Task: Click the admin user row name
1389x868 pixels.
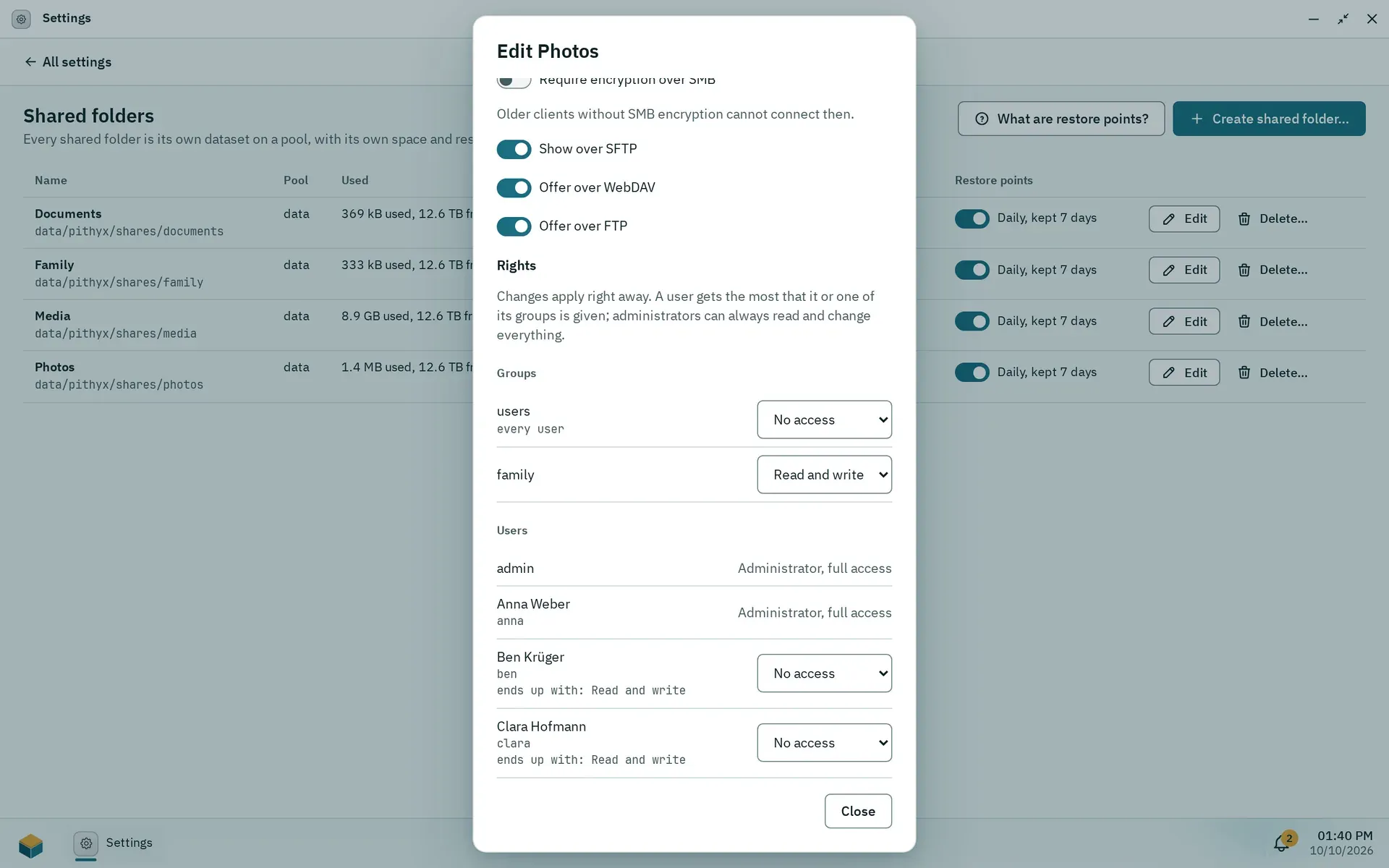Action: point(515,569)
